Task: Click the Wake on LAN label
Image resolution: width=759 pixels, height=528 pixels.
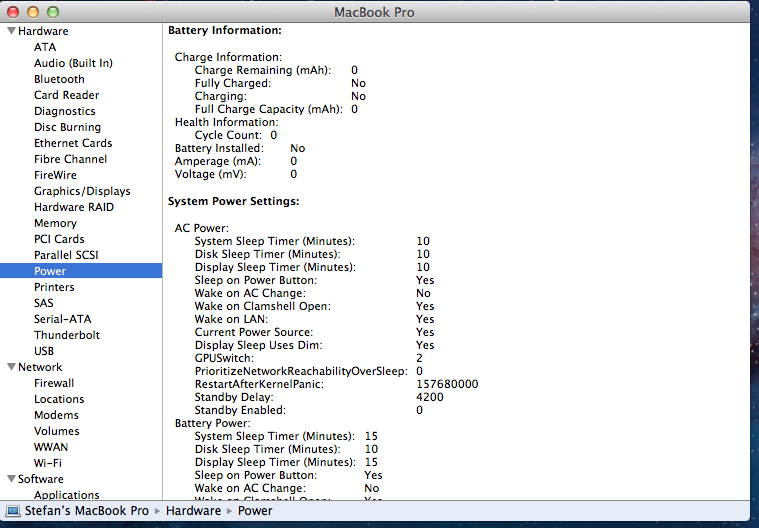Action: point(231,319)
